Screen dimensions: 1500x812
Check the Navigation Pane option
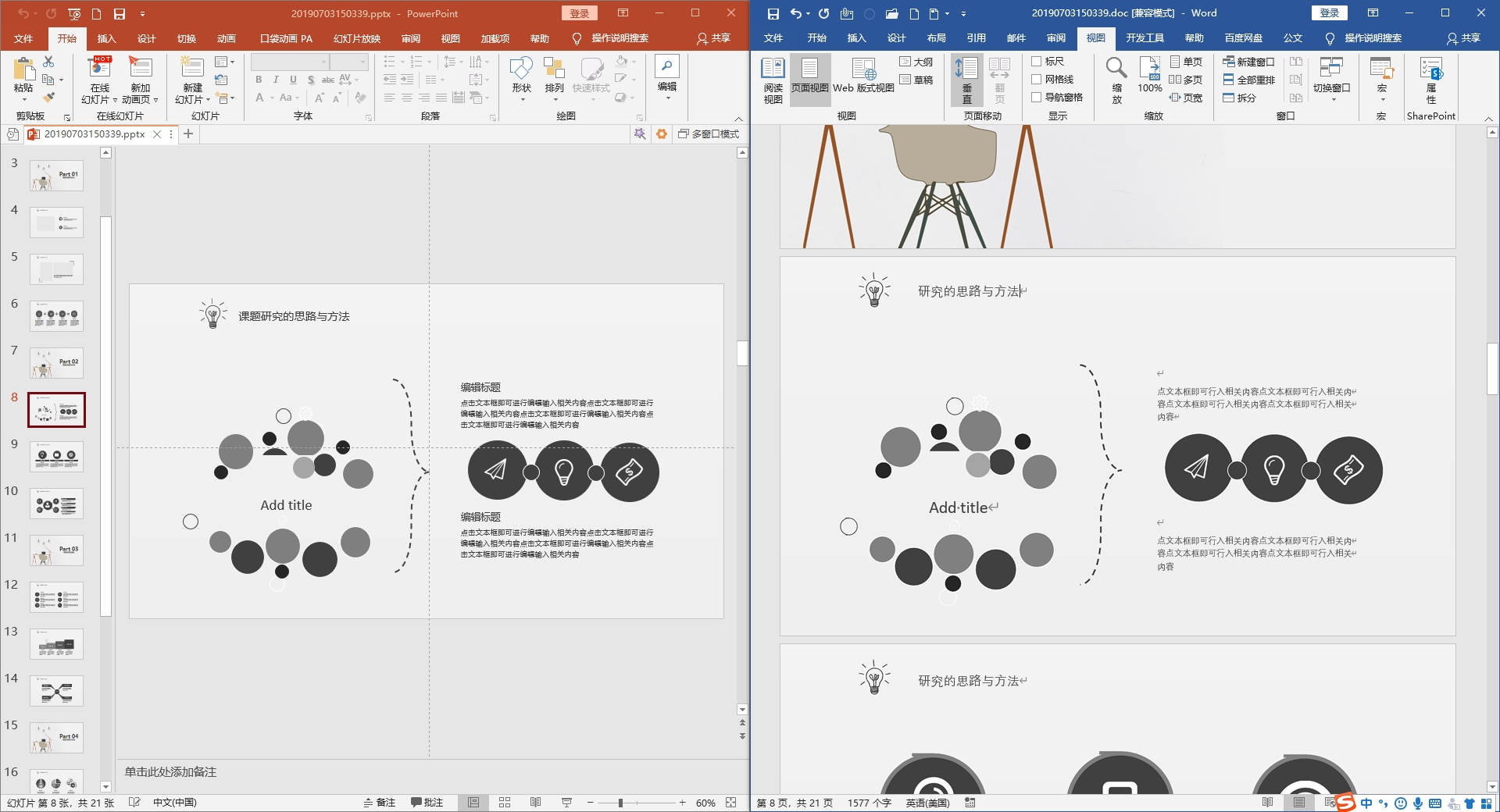[x=1037, y=98]
